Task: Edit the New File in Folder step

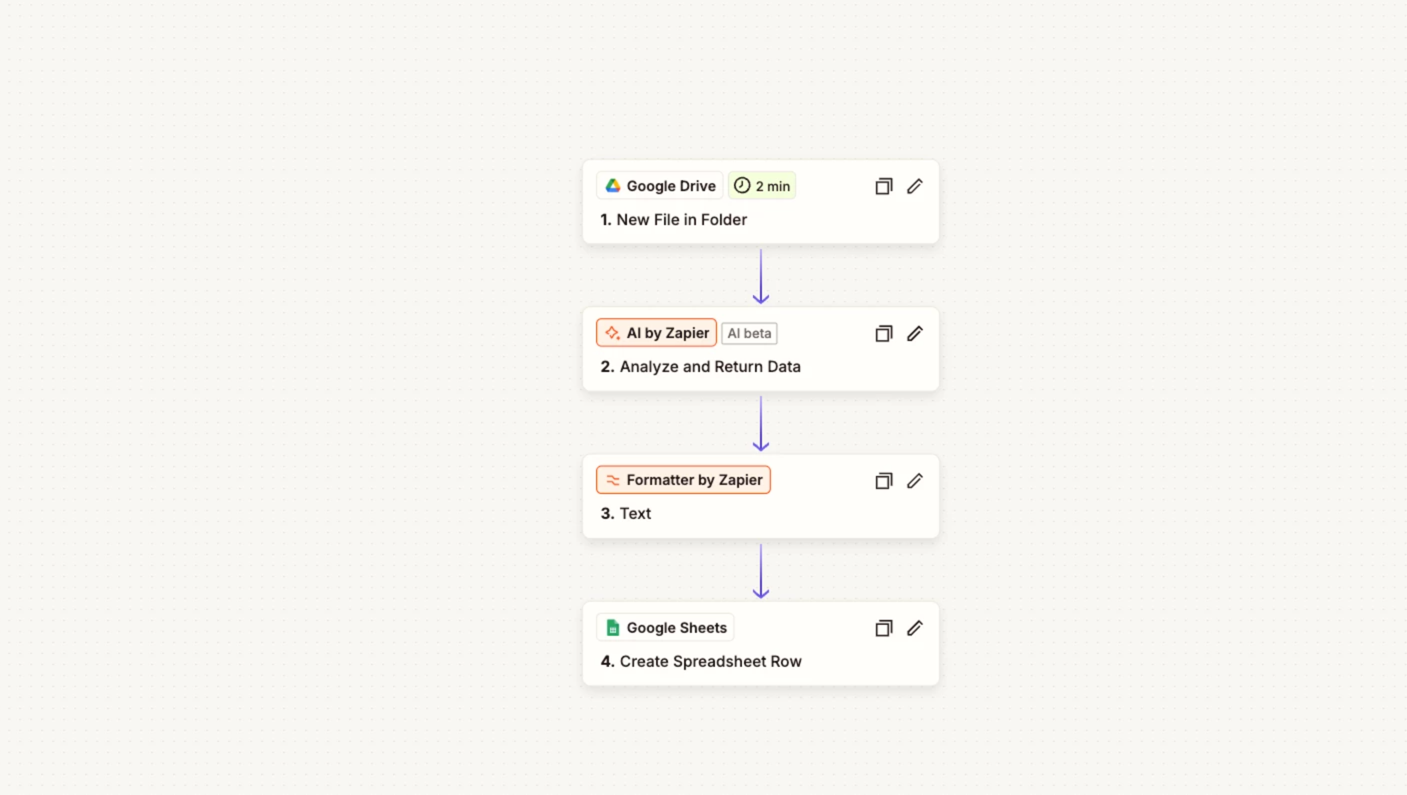Action: tap(915, 187)
